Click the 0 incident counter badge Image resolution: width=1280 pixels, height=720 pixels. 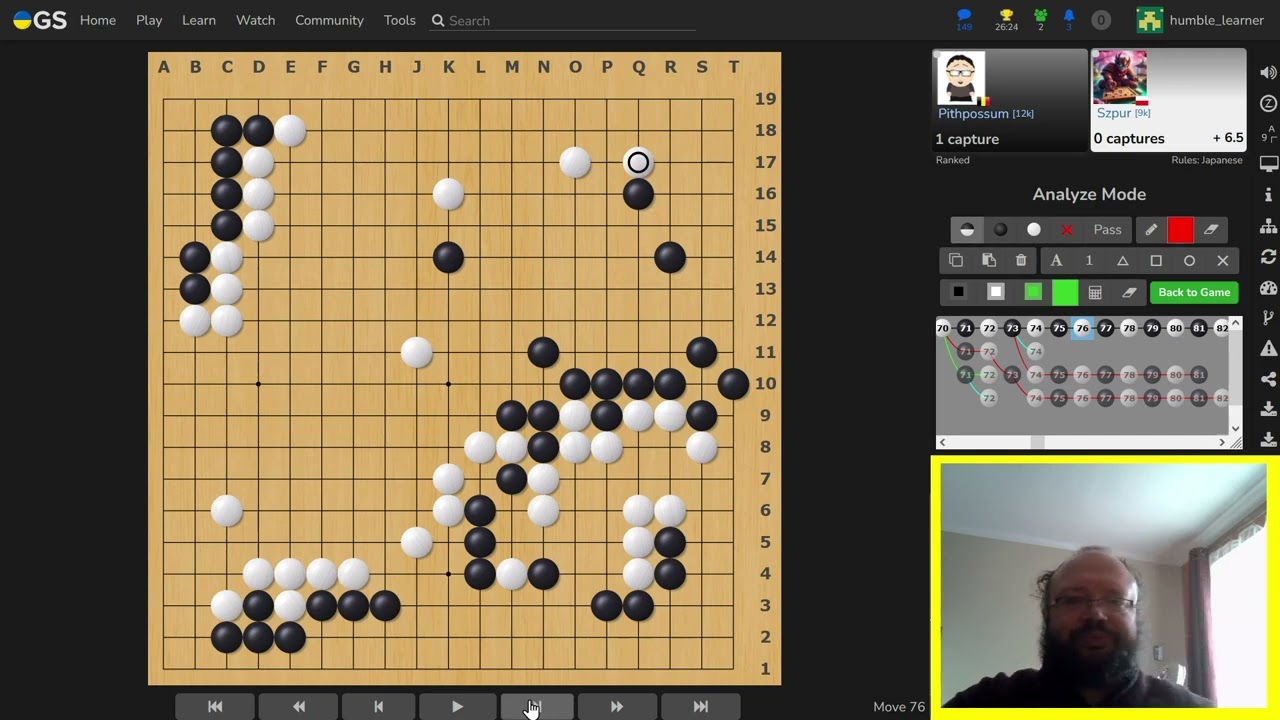coord(1101,20)
